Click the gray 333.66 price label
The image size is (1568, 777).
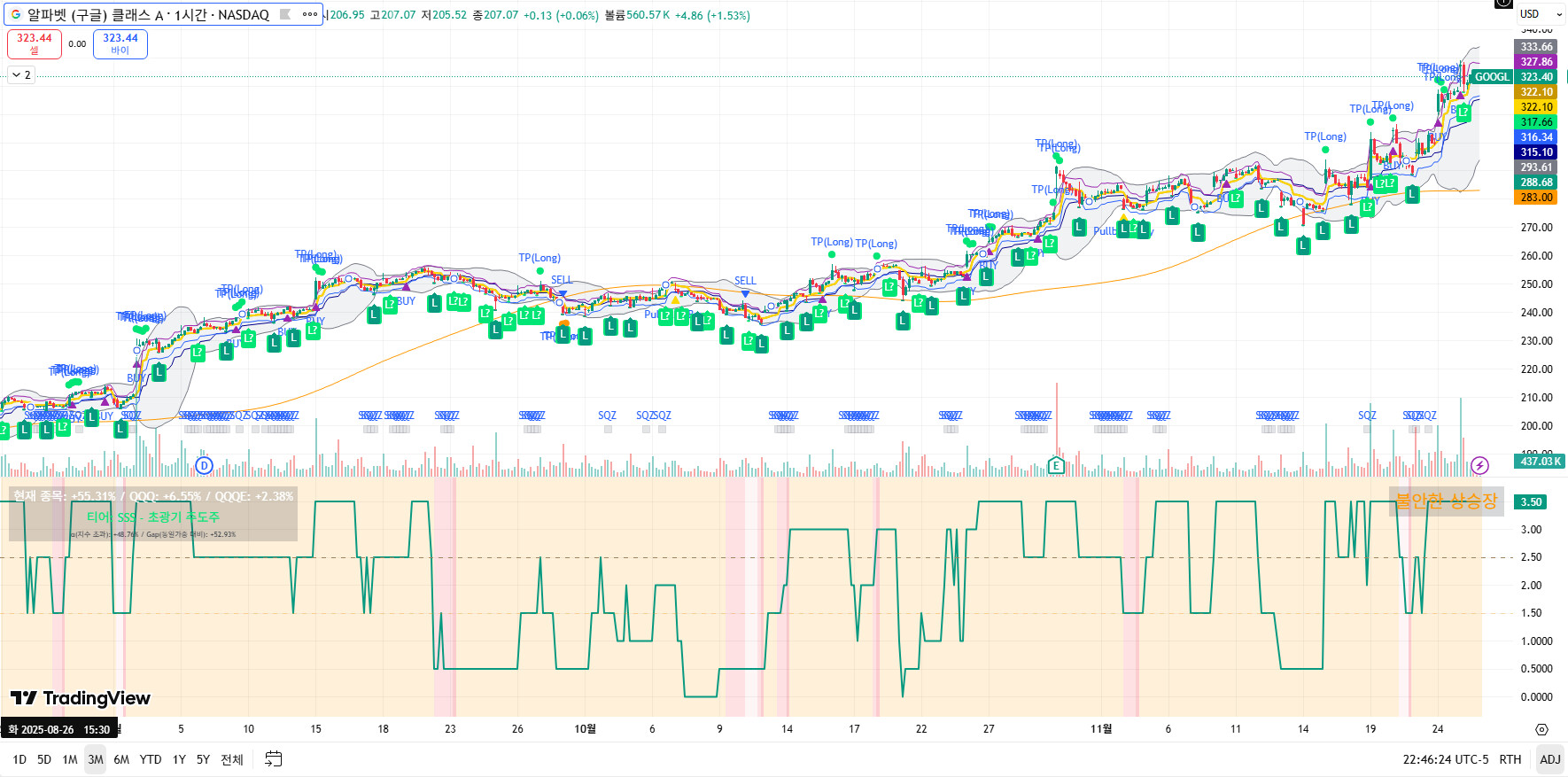(x=1536, y=47)
